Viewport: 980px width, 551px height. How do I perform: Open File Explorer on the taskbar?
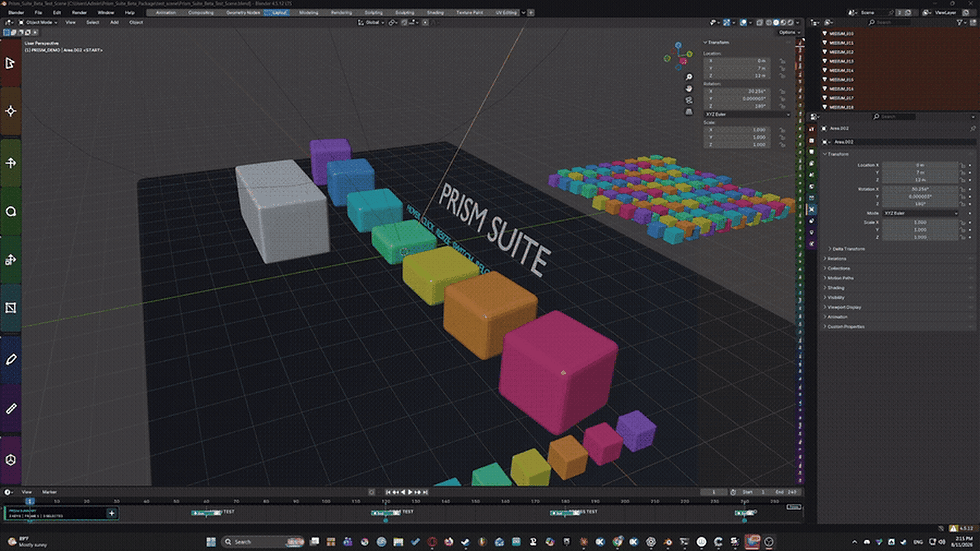pyautogui.click(x=398, y=542)
